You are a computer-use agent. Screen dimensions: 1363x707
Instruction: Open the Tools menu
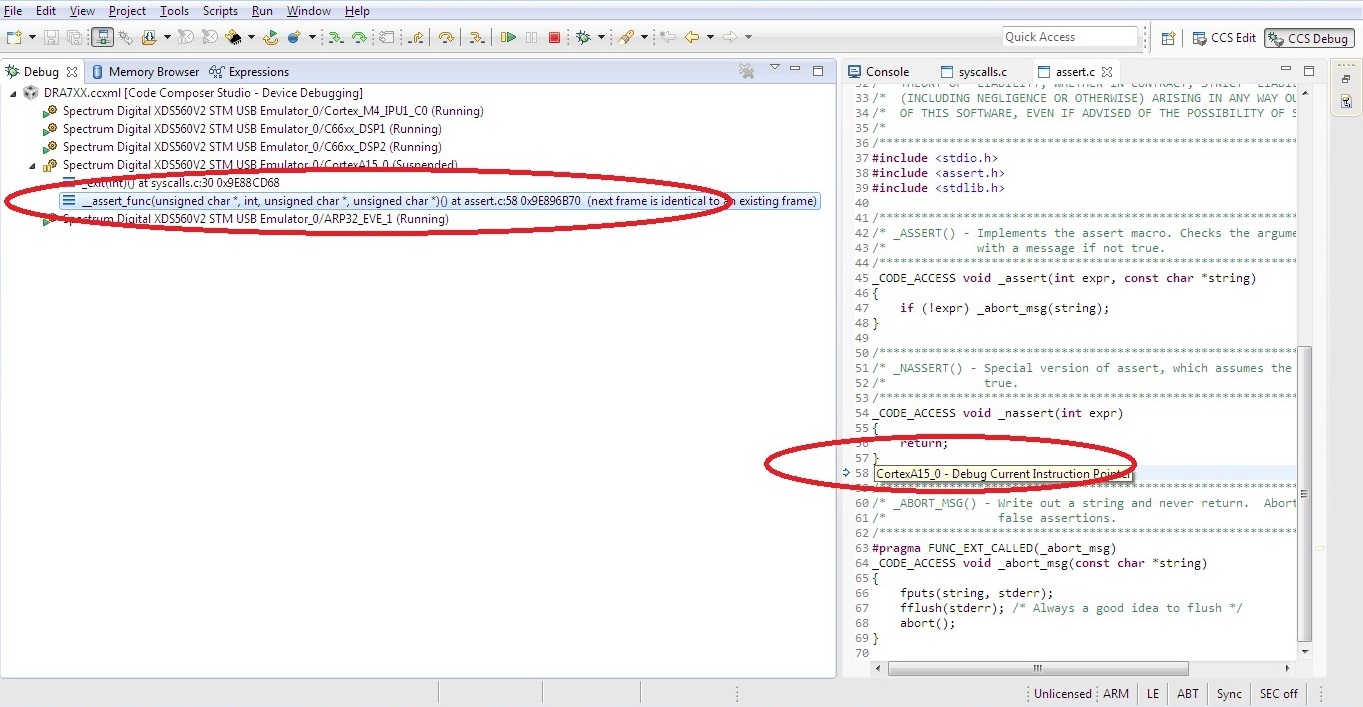tap(174, 11)
